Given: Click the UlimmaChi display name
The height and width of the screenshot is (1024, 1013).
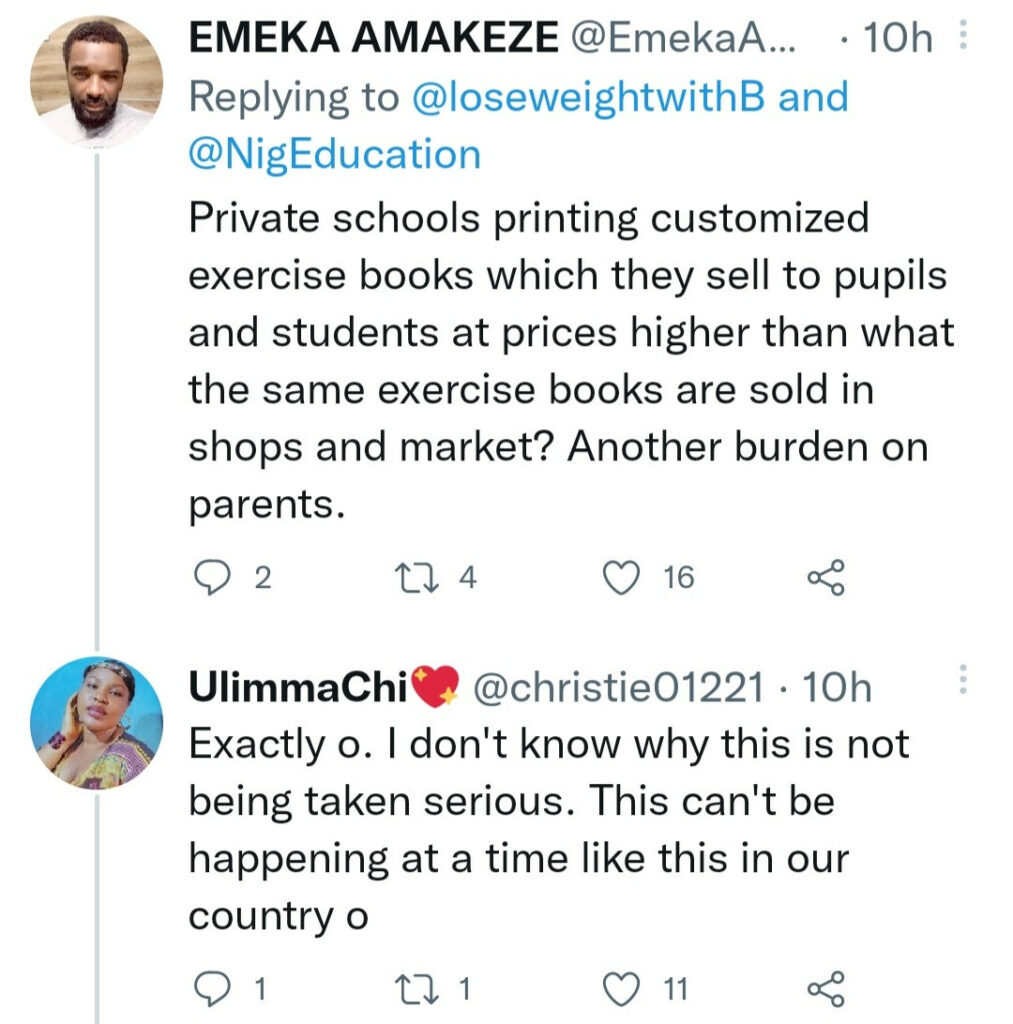Looking at the screenshot, I should (310, 687).
